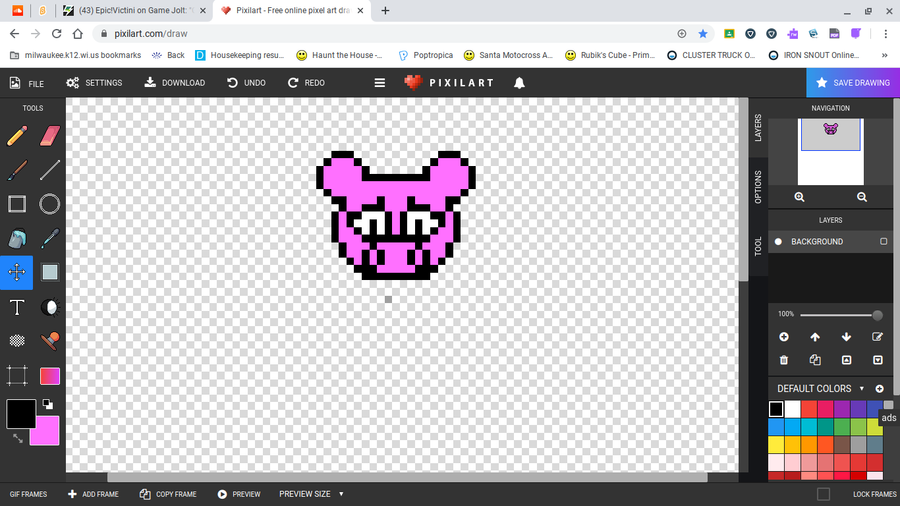Switch to the EpicVictini Game Jolt tab
The image size is (900, 506).
click(135, 10)
